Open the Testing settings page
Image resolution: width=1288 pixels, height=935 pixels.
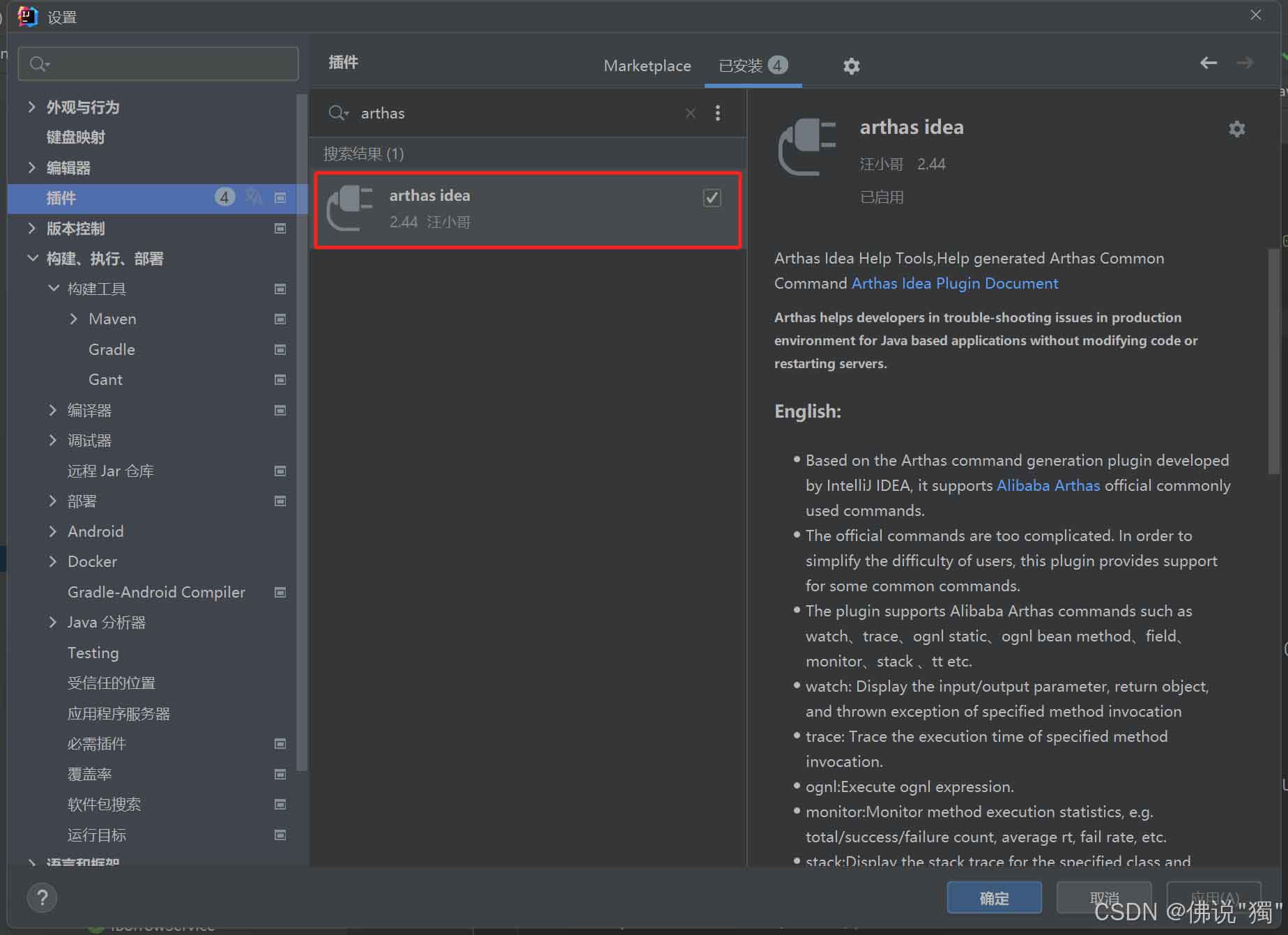pyautogui.click(x=93, y=653)
